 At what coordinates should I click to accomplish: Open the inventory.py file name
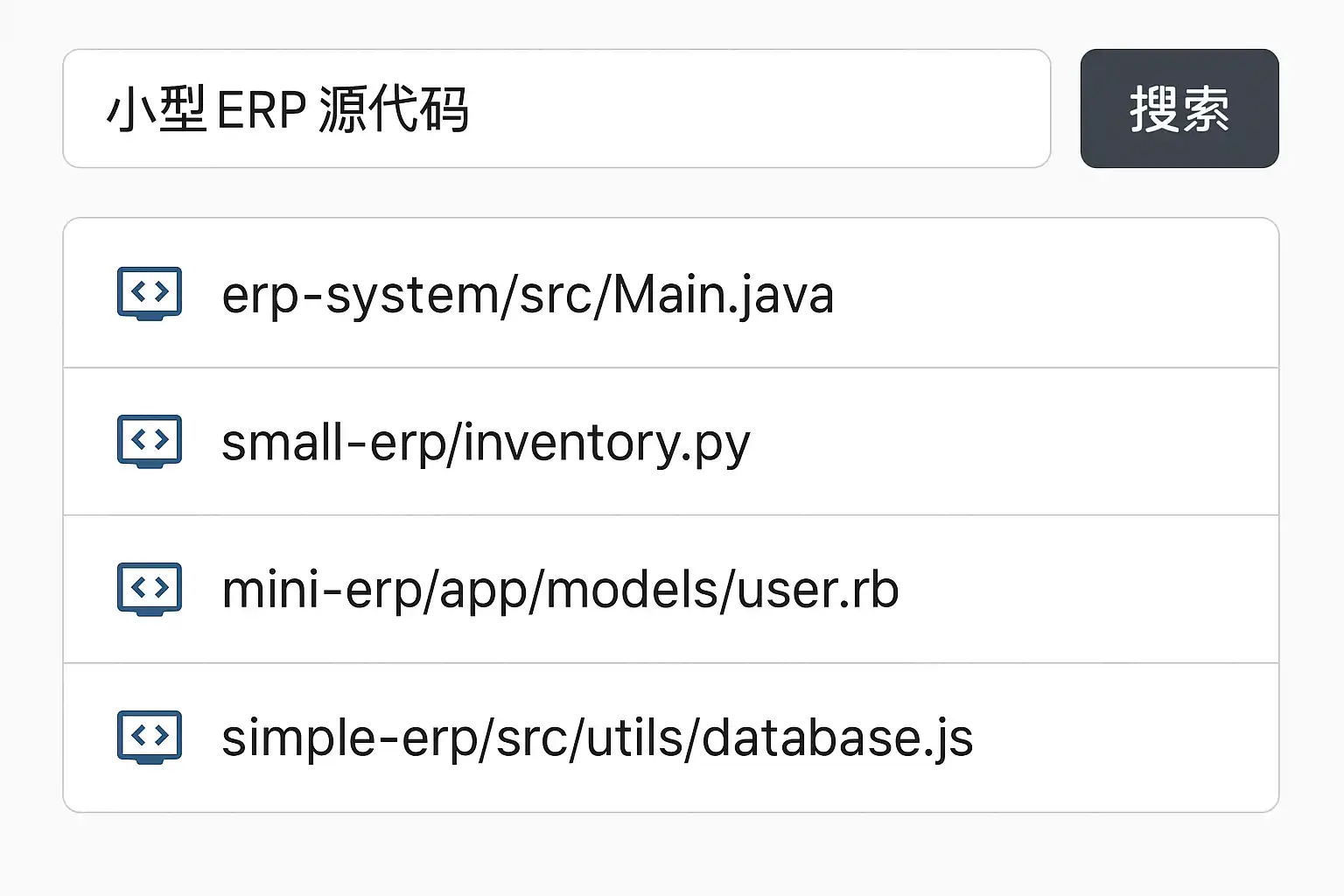pos(606,443)
